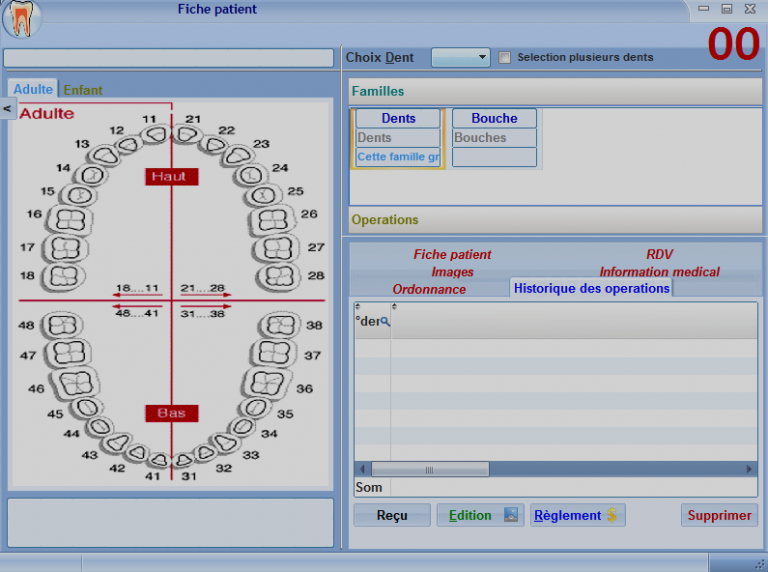The width and height of the screenshot is (768, 572).
Task: Select tooth 14 premolar
Action: (x=92, y=175)
